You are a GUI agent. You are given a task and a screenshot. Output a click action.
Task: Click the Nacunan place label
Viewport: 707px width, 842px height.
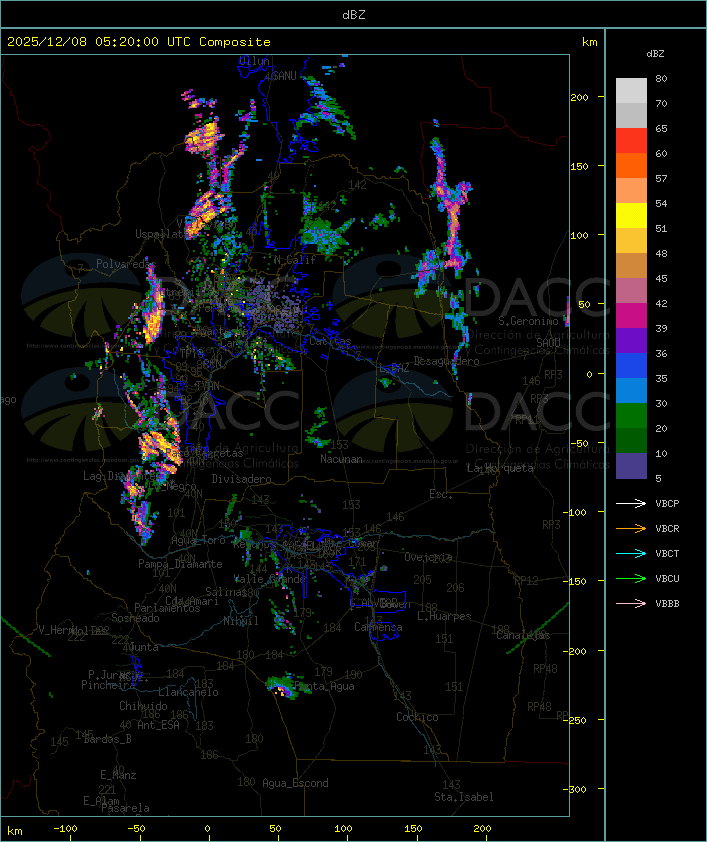341,459
